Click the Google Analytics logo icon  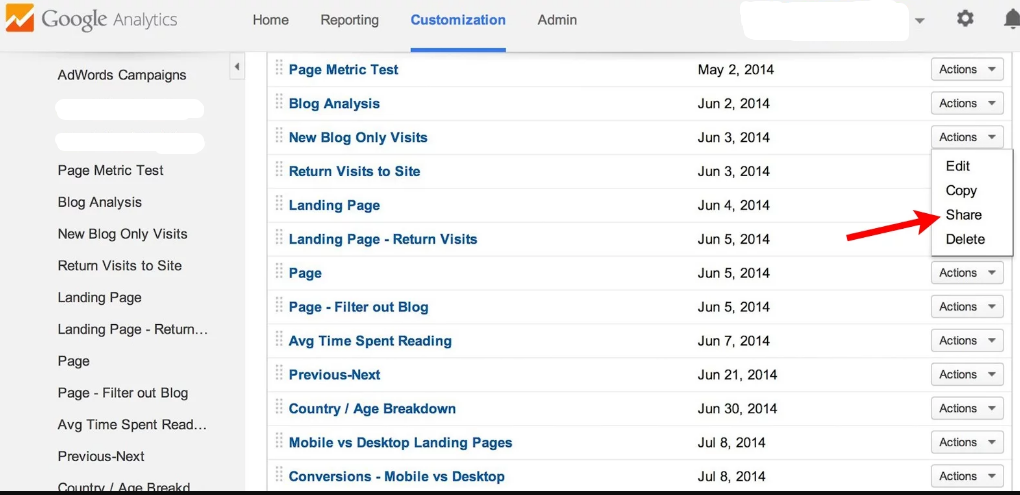click(20, 19)
